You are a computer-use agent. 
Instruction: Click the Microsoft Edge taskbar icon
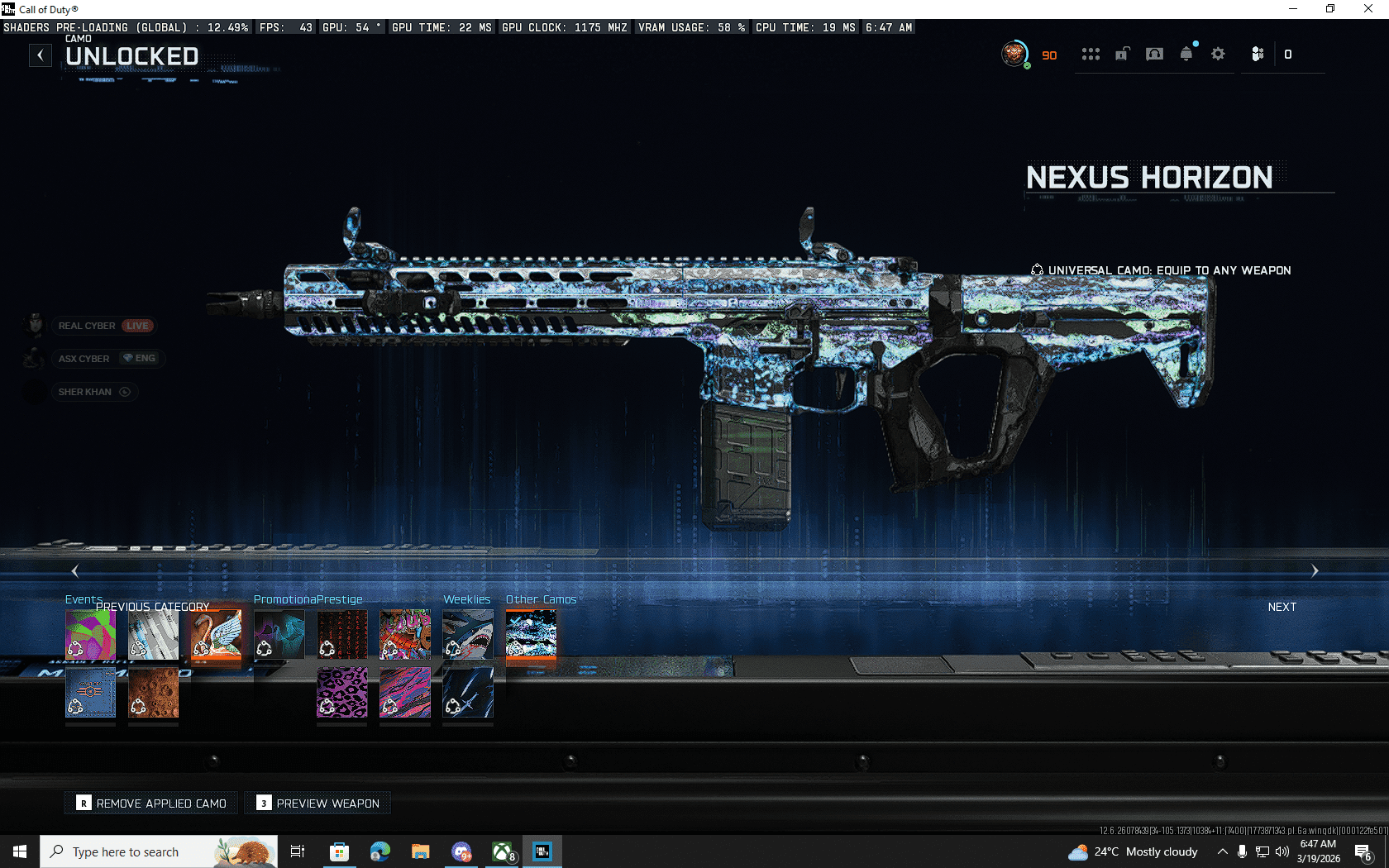click(379, 851)
